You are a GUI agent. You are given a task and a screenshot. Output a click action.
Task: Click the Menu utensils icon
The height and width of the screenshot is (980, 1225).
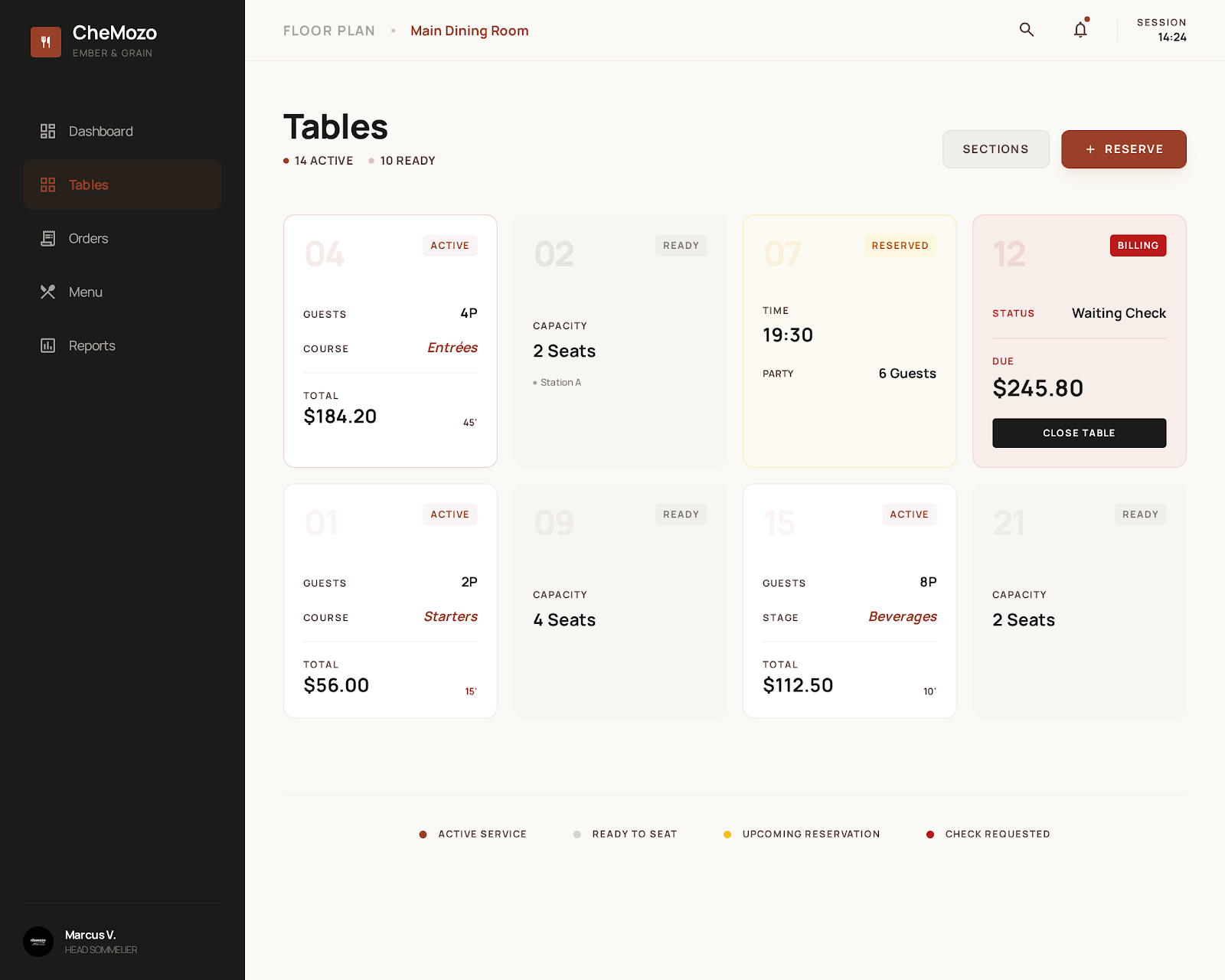pos(47,292)
